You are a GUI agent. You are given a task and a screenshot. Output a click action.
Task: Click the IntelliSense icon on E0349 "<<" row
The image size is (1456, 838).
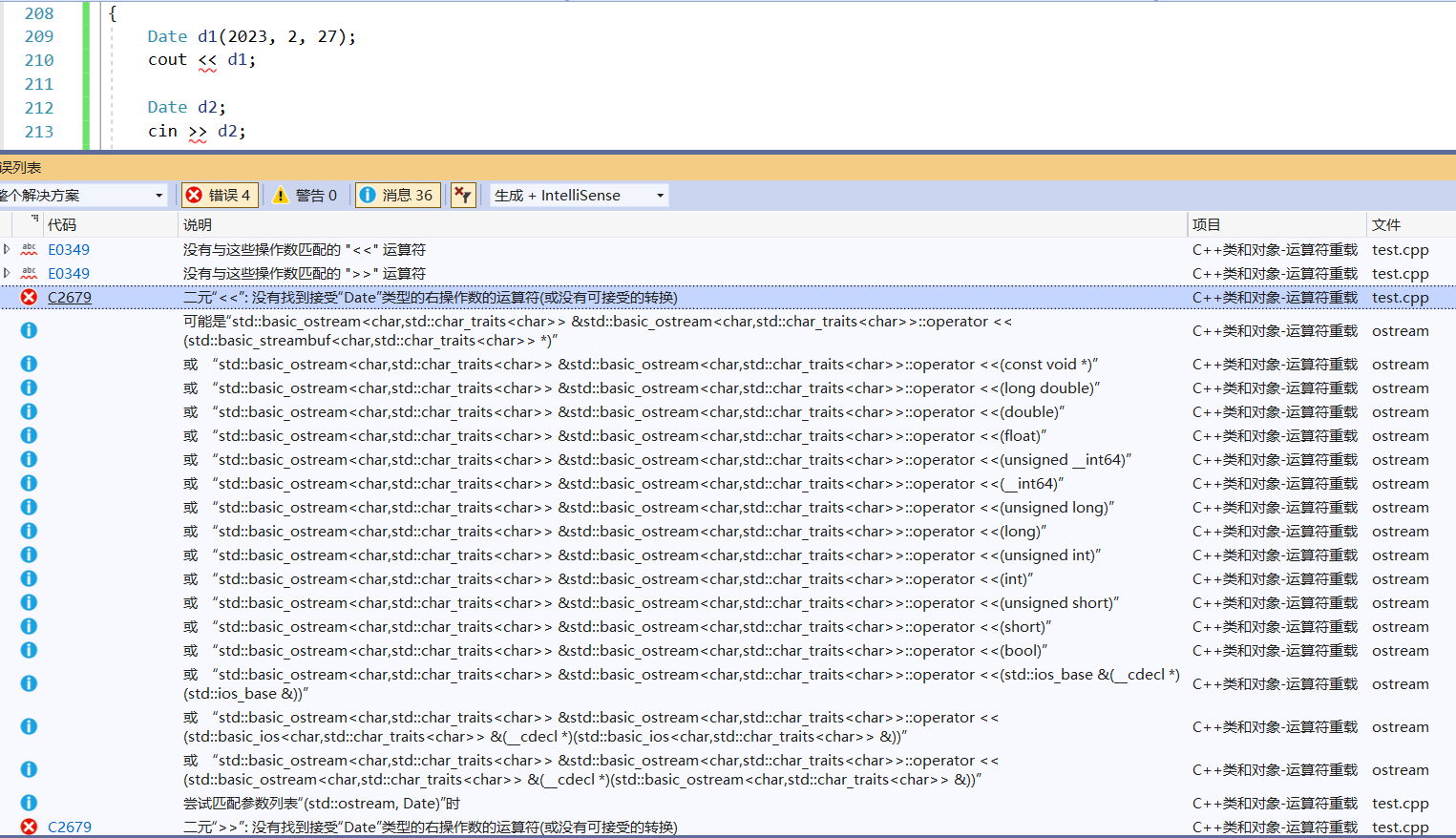click(30, 249)
